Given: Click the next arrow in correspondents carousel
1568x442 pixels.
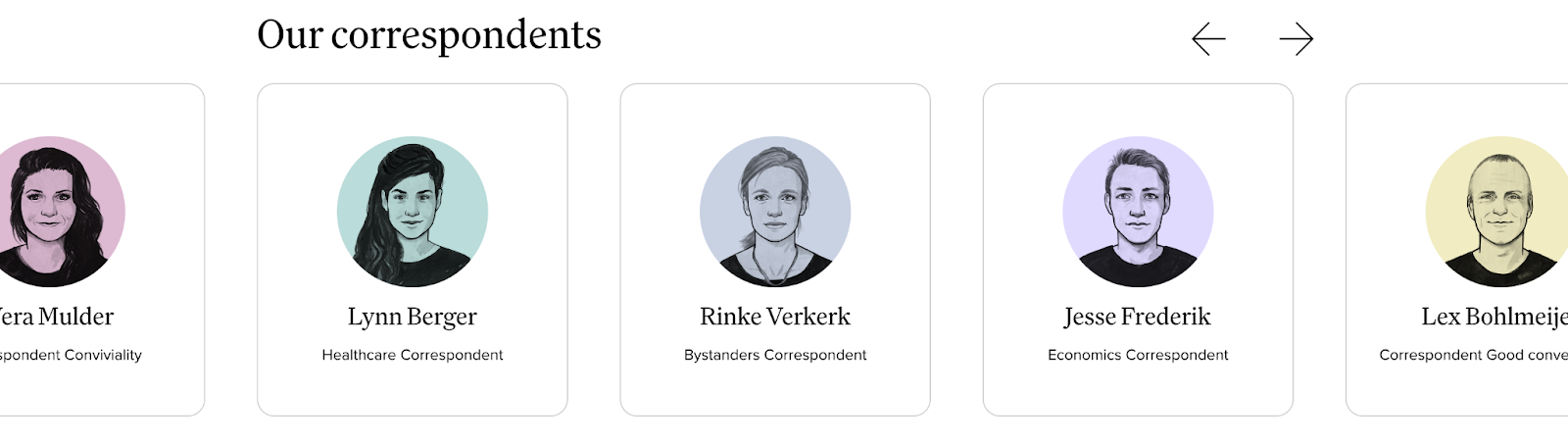Looking at the screenshot, I should tap(1297, 39).
